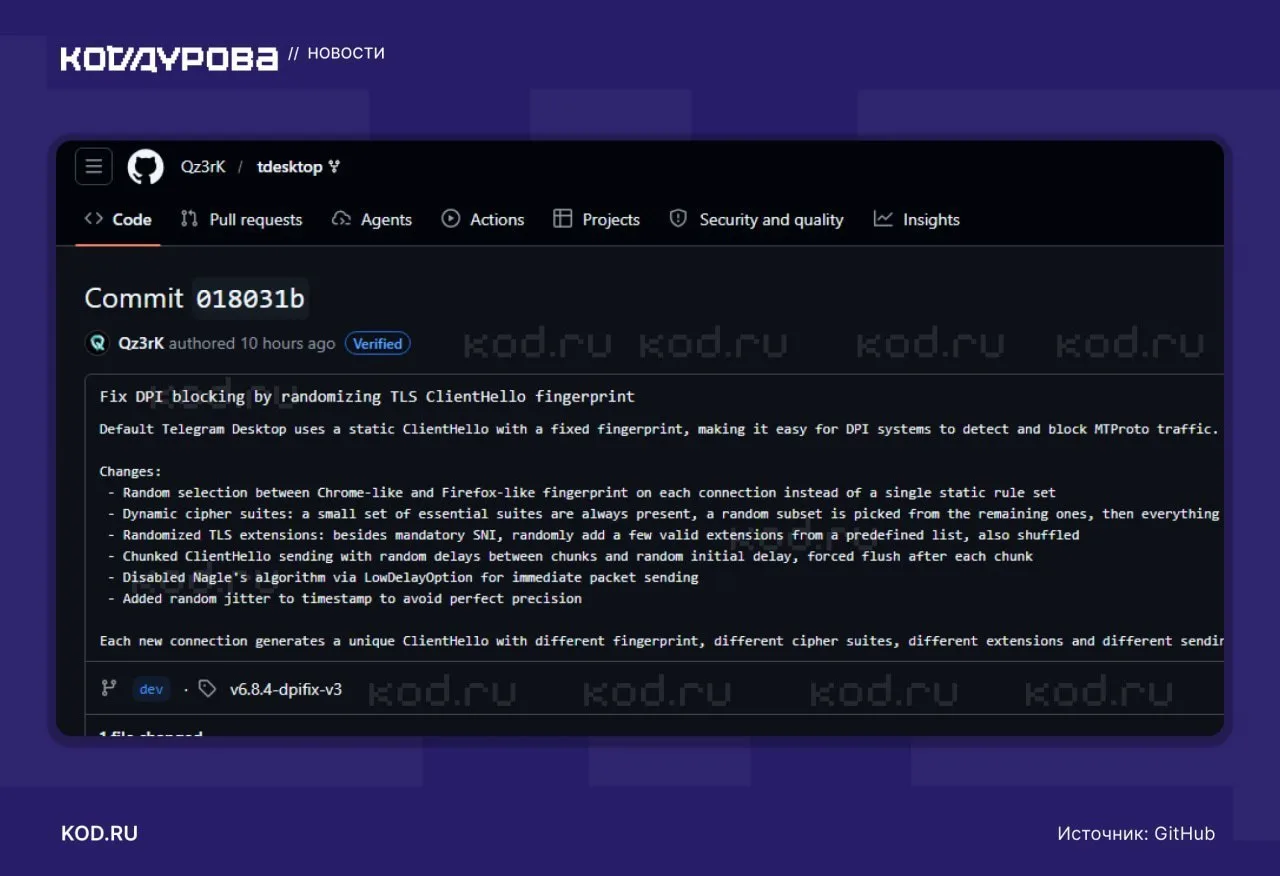Click the 'Dynamic cipher suites' line

[x=665, y=513]
